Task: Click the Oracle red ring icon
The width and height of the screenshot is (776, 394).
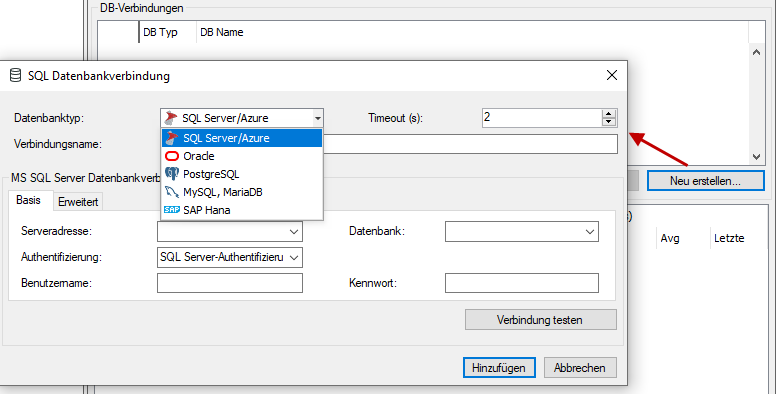Action: click(172, 156)
